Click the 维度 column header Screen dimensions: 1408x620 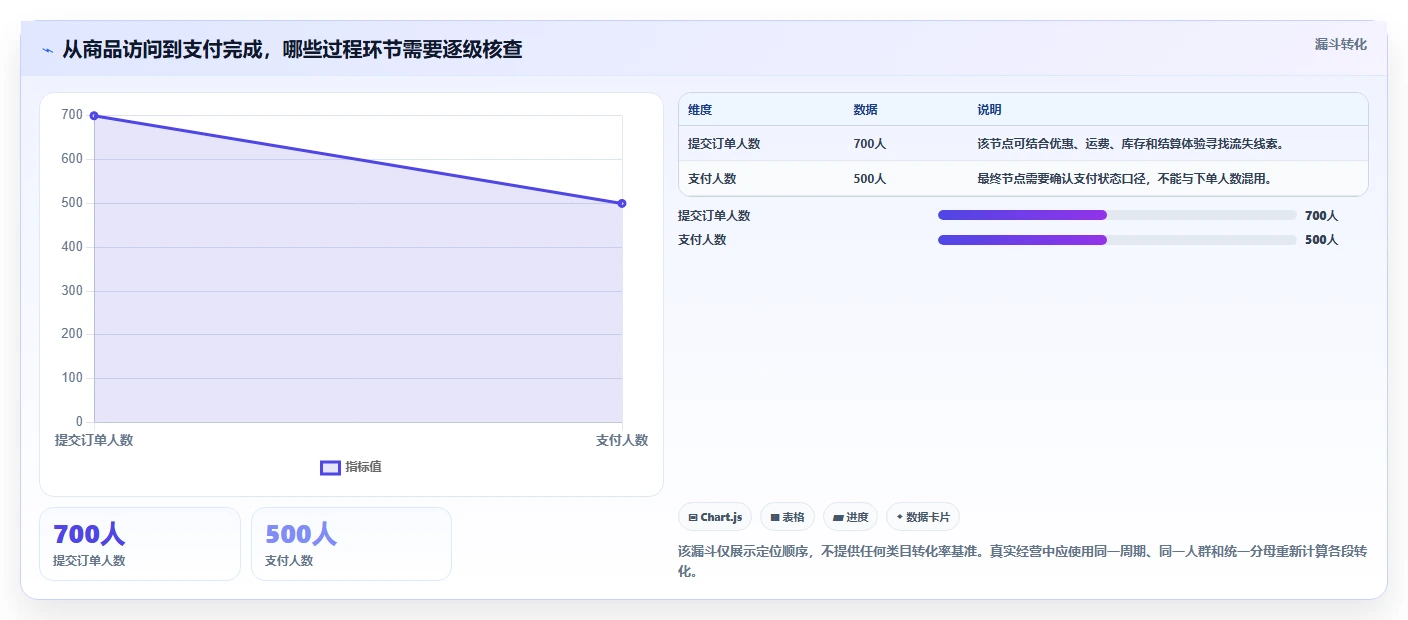pyautogui.click(x=700, y=110)
